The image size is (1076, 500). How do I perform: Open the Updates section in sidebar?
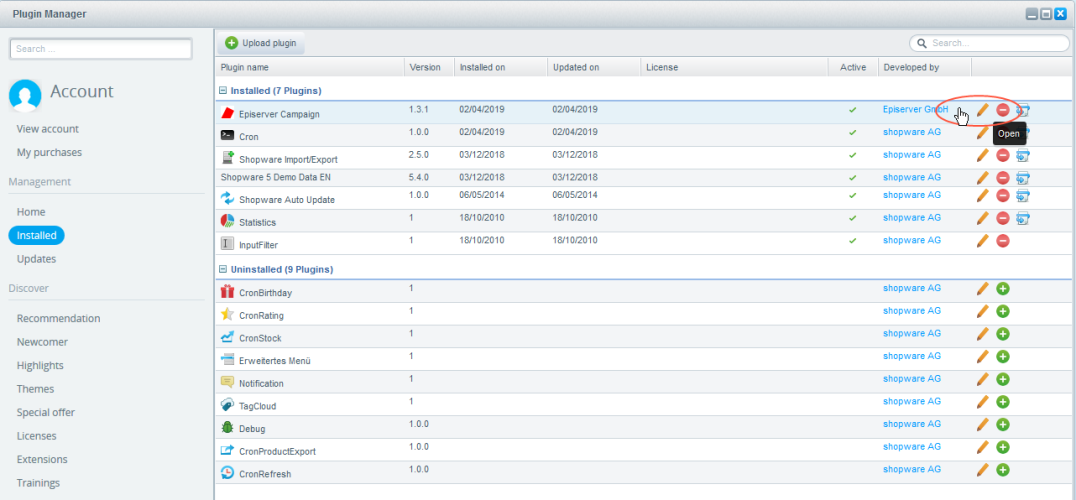[x=36, y=259]
